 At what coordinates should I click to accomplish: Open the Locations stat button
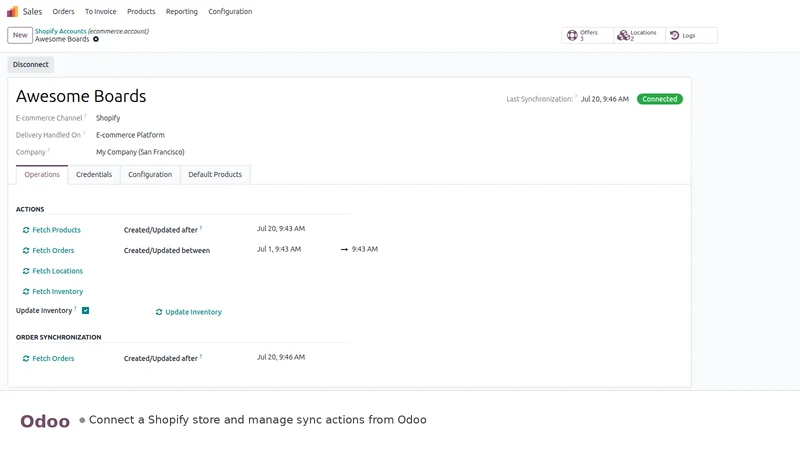point(639,35)
